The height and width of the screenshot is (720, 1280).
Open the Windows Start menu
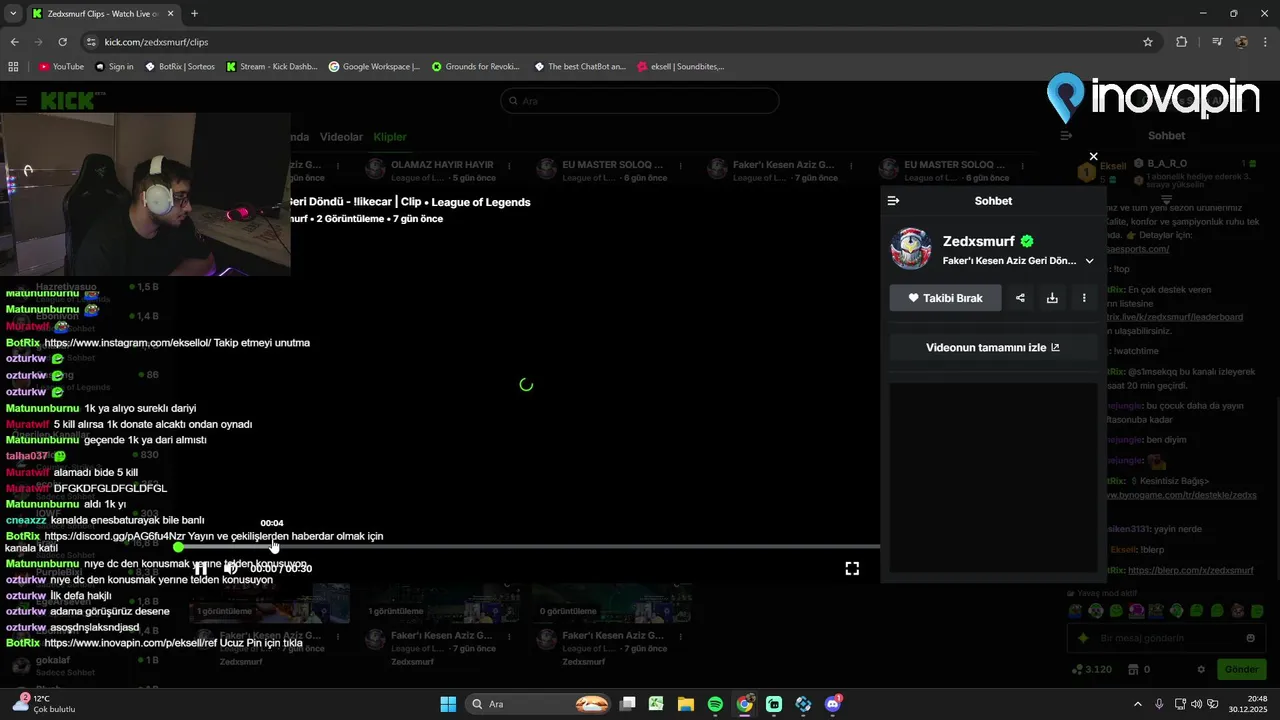448,704
